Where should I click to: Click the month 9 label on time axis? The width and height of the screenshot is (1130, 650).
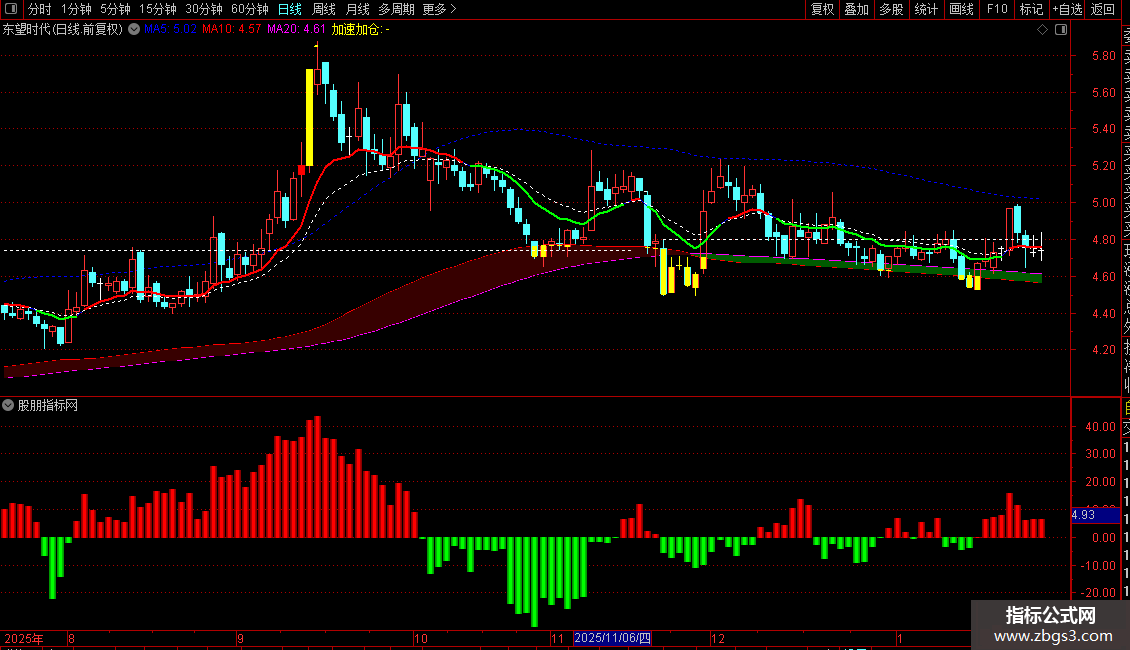(241, 638)
